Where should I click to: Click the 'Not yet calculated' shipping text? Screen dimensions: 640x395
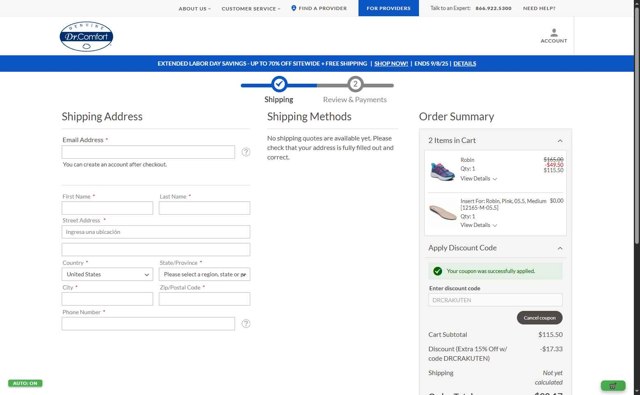coord(549,377)
